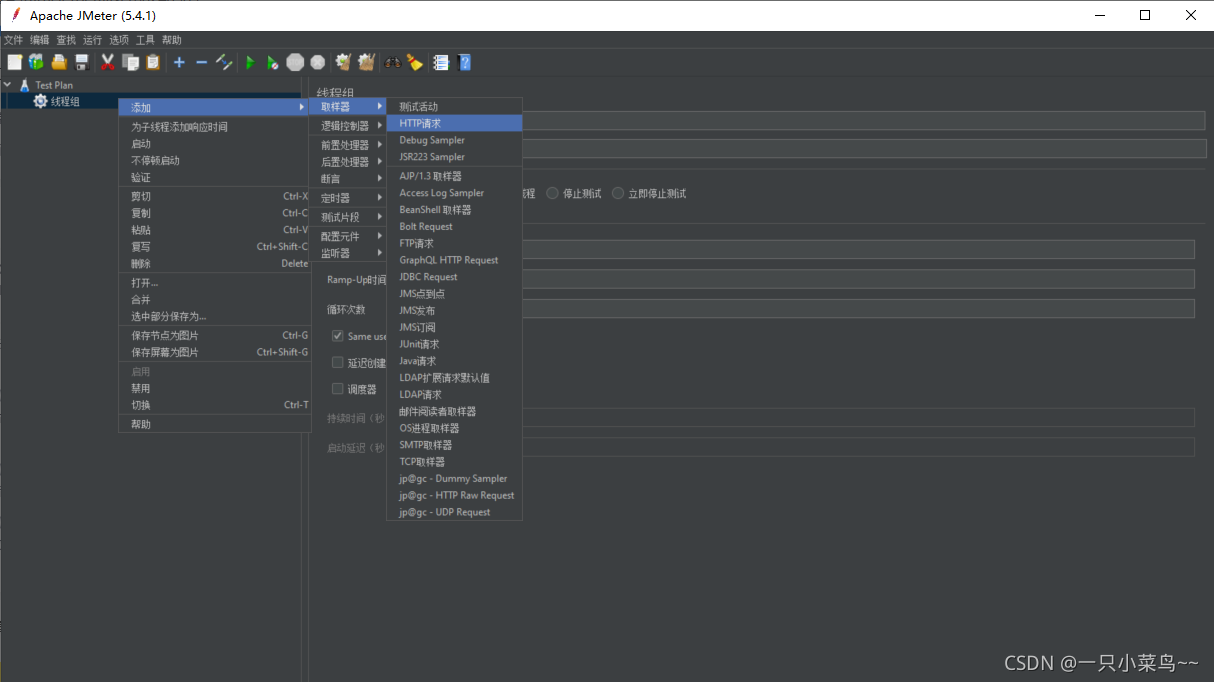The image size is (1214, 682).
Task: Click 保存节点为图片 menu entry
Action: [215, 335]
